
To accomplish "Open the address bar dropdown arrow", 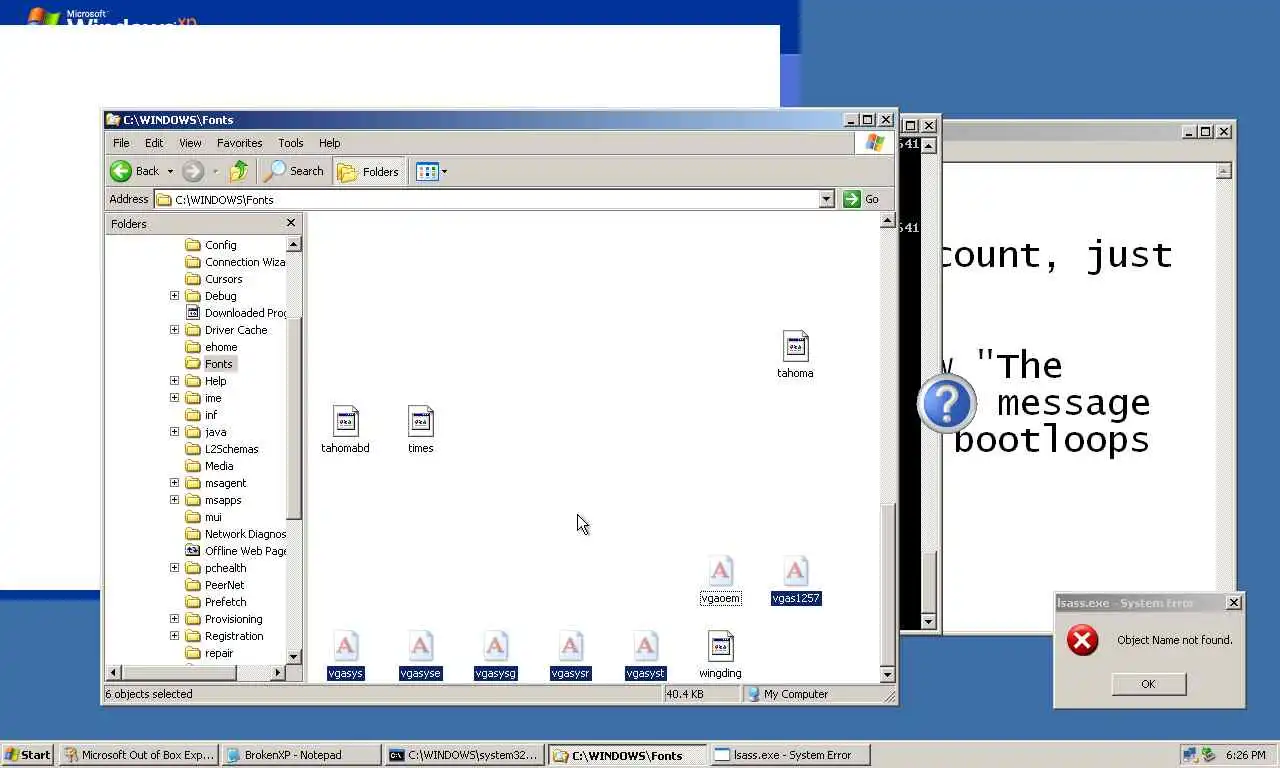I will pyautogui.click(x=826, y=199).
